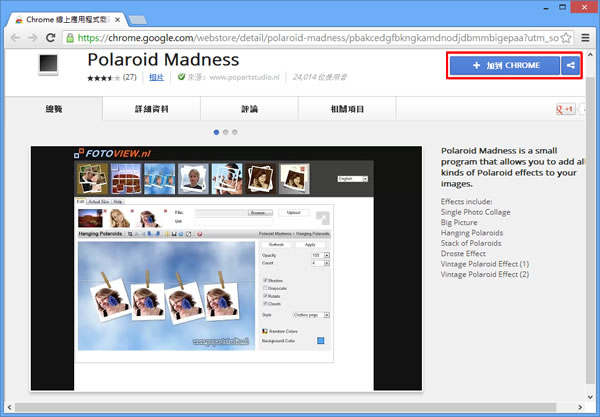
Task: Click the left arrow on horizontal scrollbar
Action: point(10,407)
